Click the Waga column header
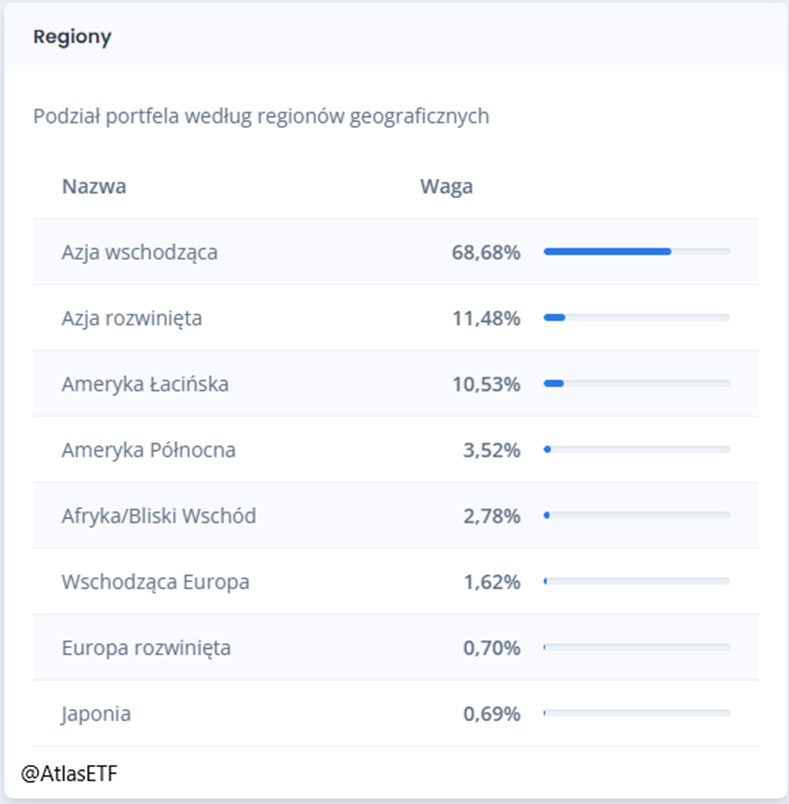The width and height of the screenshot is (789, 804). point(446,186)
